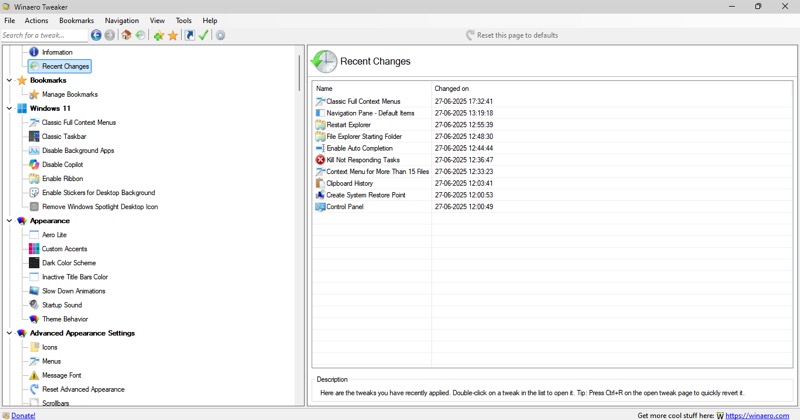Click the shortcut arrow toolbar icon
Screen dimensions: 800x420
point(189,35)
